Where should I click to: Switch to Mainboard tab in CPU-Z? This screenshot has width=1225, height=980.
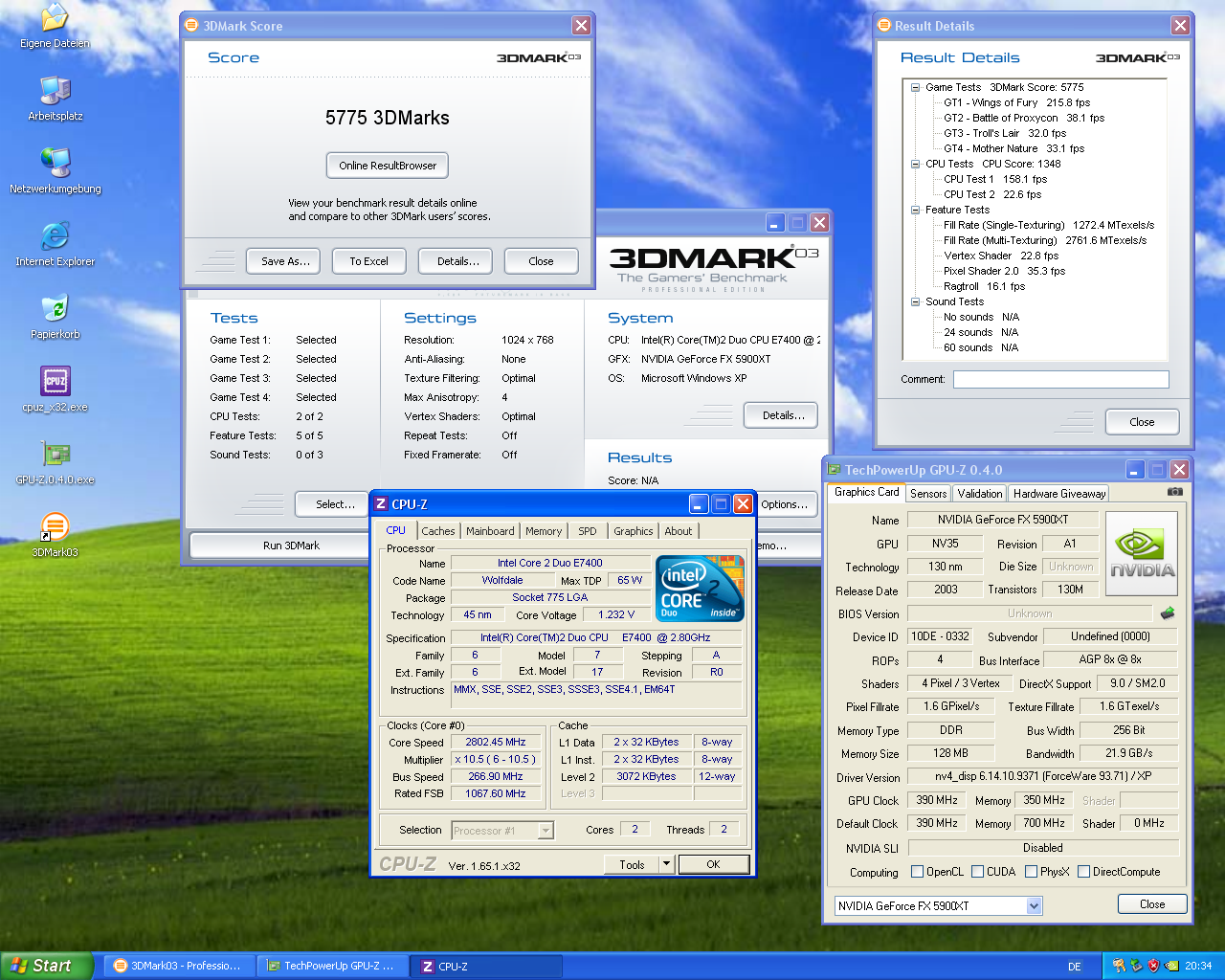tap(490, 531)
